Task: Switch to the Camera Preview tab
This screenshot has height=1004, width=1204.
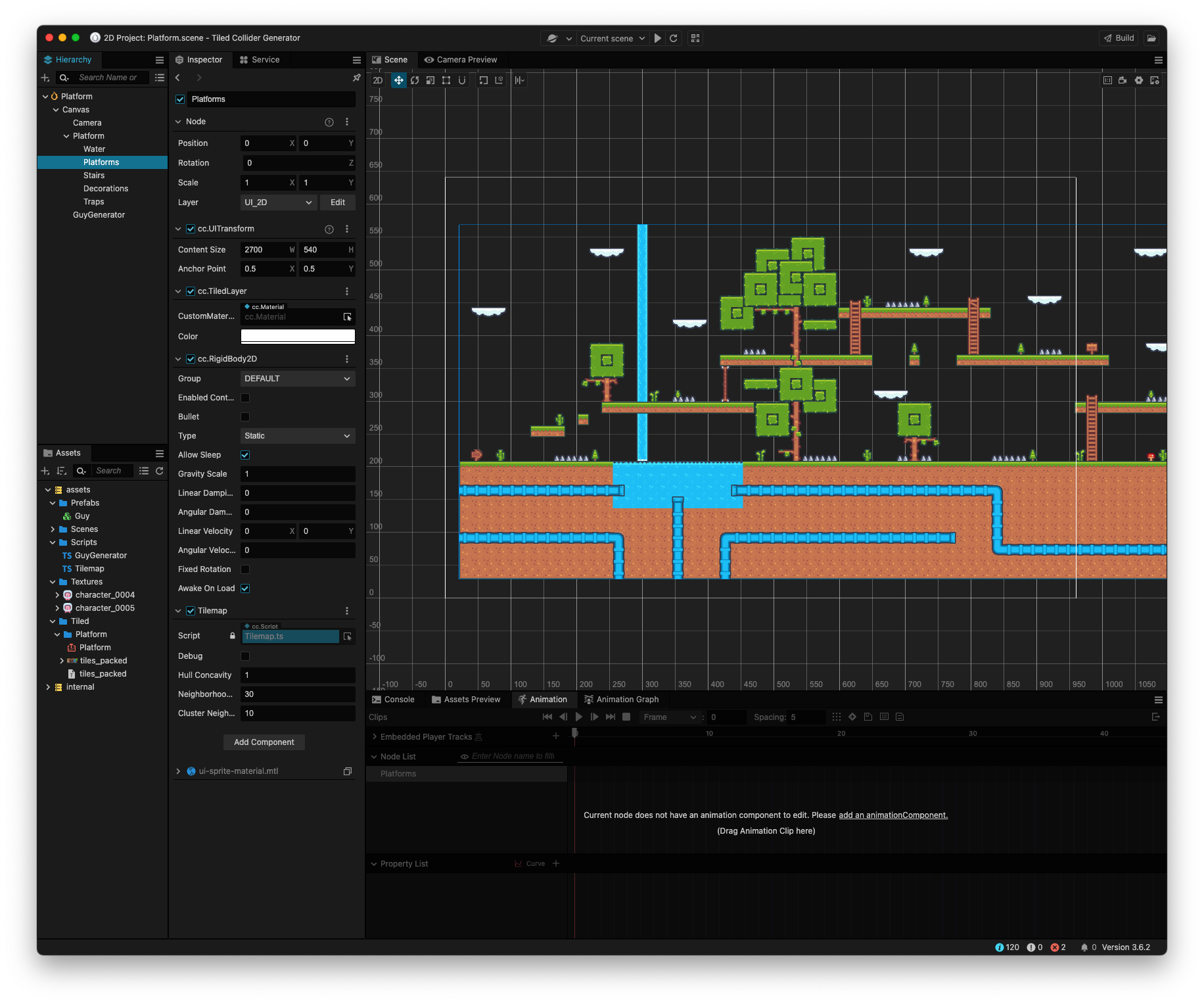Action: coord(461,60)
